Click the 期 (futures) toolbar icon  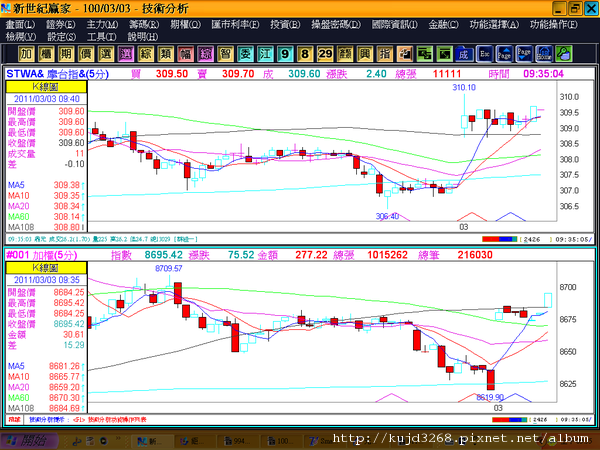tap(66, 54)
